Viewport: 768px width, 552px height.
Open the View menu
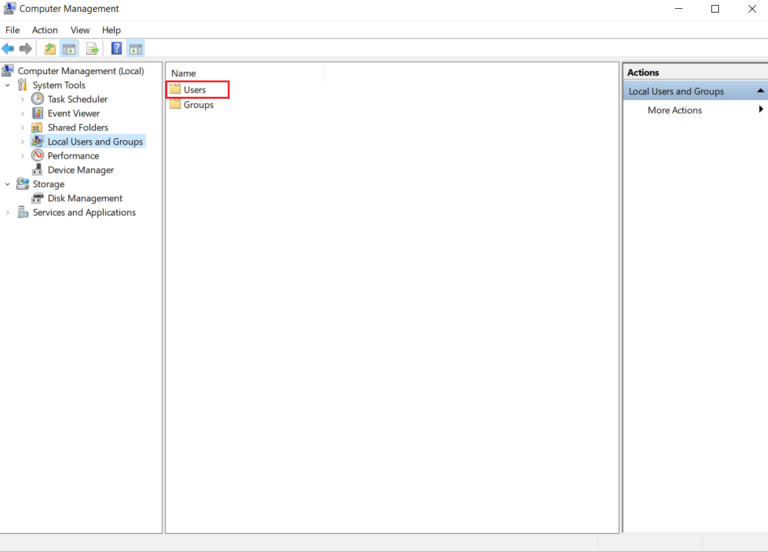click(80, 30)
